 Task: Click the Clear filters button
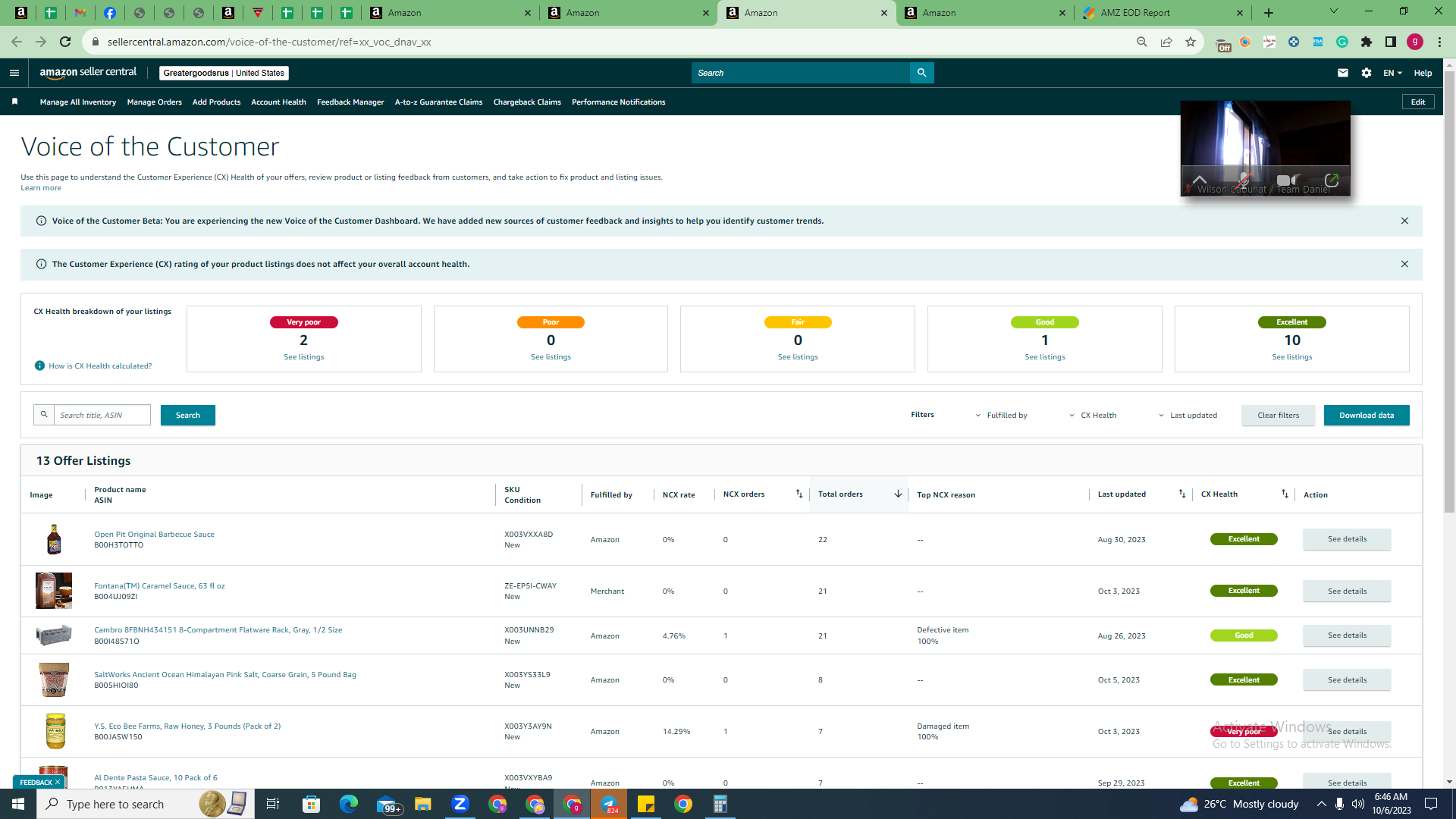1279,416
